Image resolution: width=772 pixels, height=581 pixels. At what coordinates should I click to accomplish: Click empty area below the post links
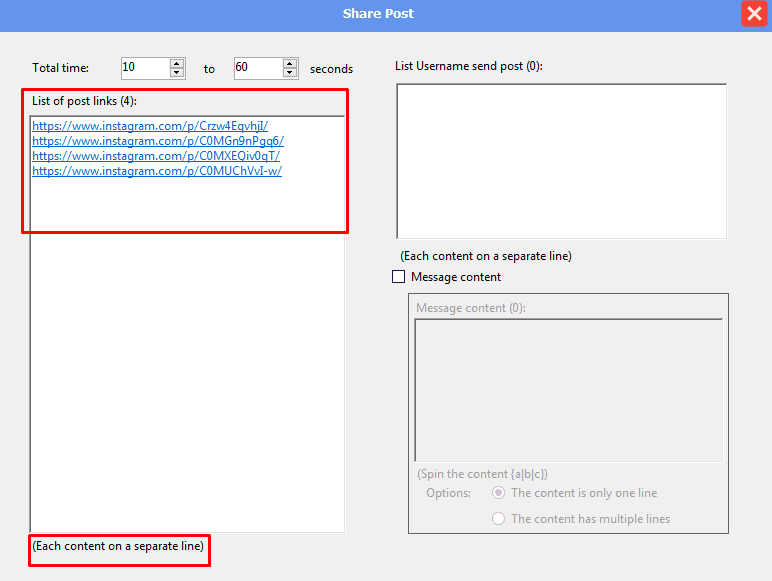pos(187,380)
